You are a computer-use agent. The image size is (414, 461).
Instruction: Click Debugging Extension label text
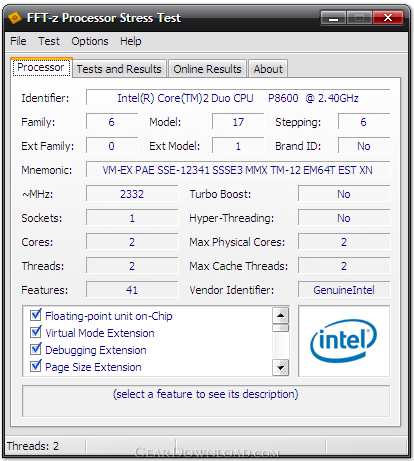(x=96, y=350)
